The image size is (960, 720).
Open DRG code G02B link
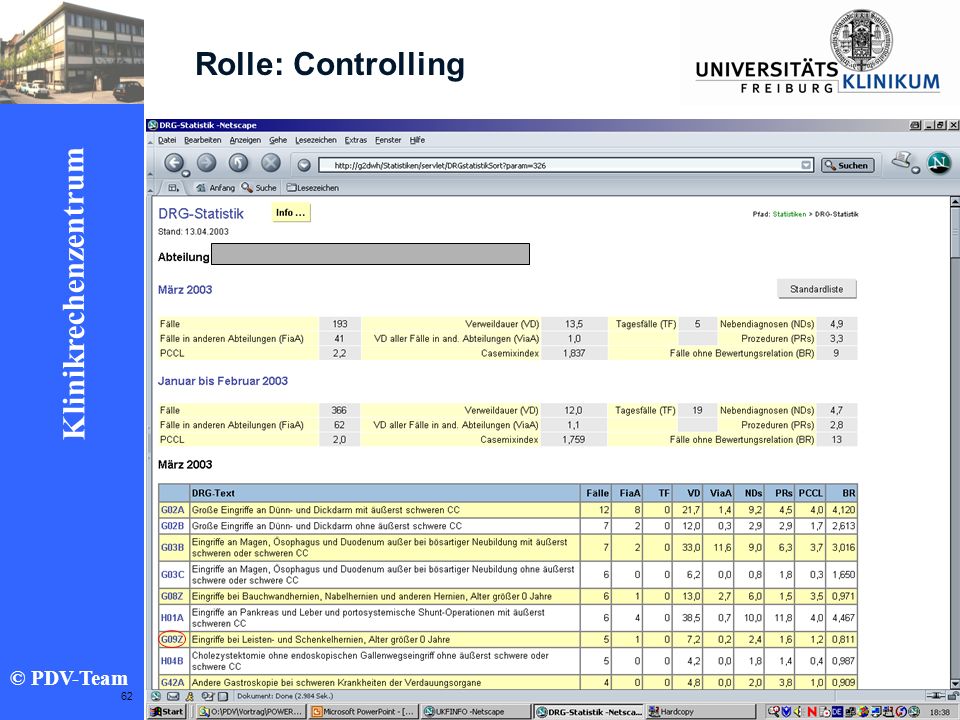click(x=173, y=525)
